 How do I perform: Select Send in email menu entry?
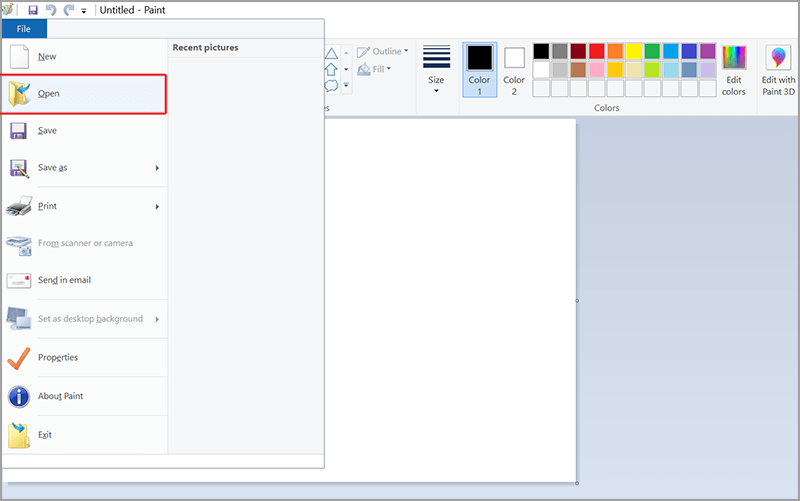click(x=84, y=280)
